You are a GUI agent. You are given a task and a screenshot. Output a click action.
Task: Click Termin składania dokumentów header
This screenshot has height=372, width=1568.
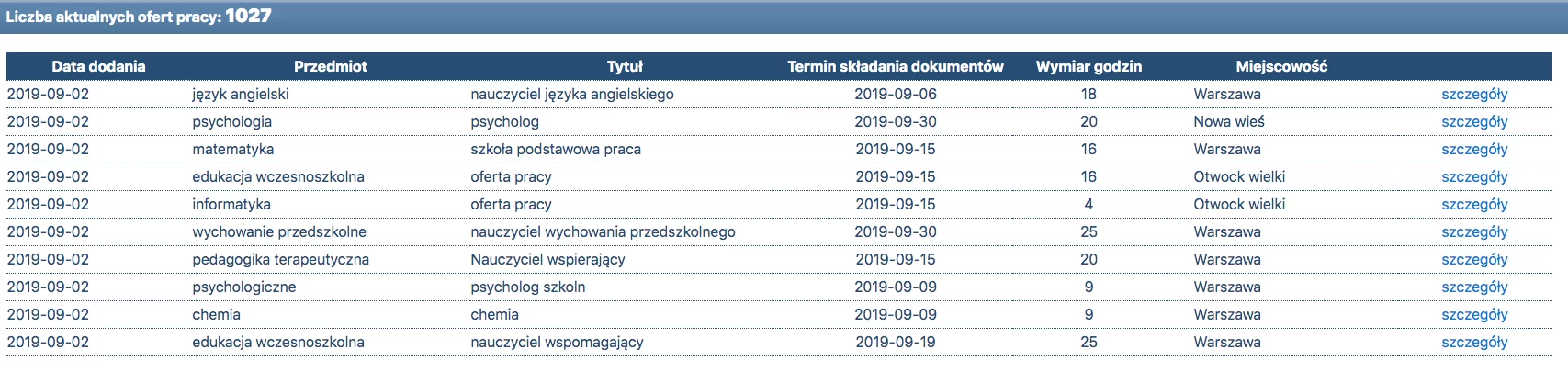coord(896,66)
